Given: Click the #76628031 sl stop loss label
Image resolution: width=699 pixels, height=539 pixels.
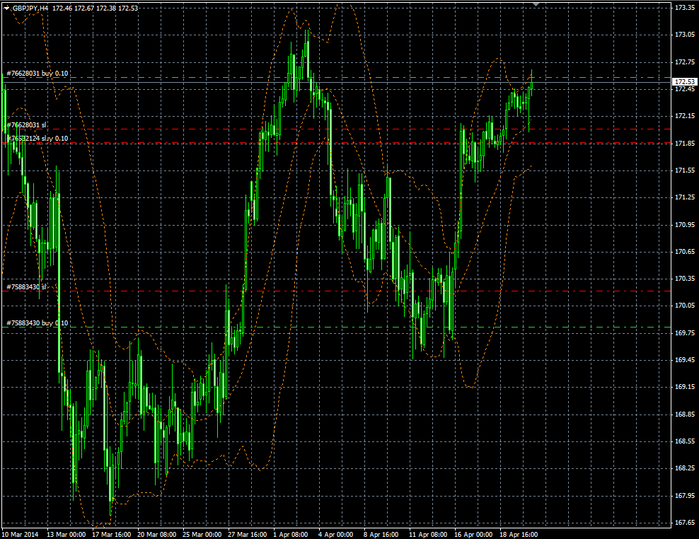Looking at the screenshot, I should 26,125.
